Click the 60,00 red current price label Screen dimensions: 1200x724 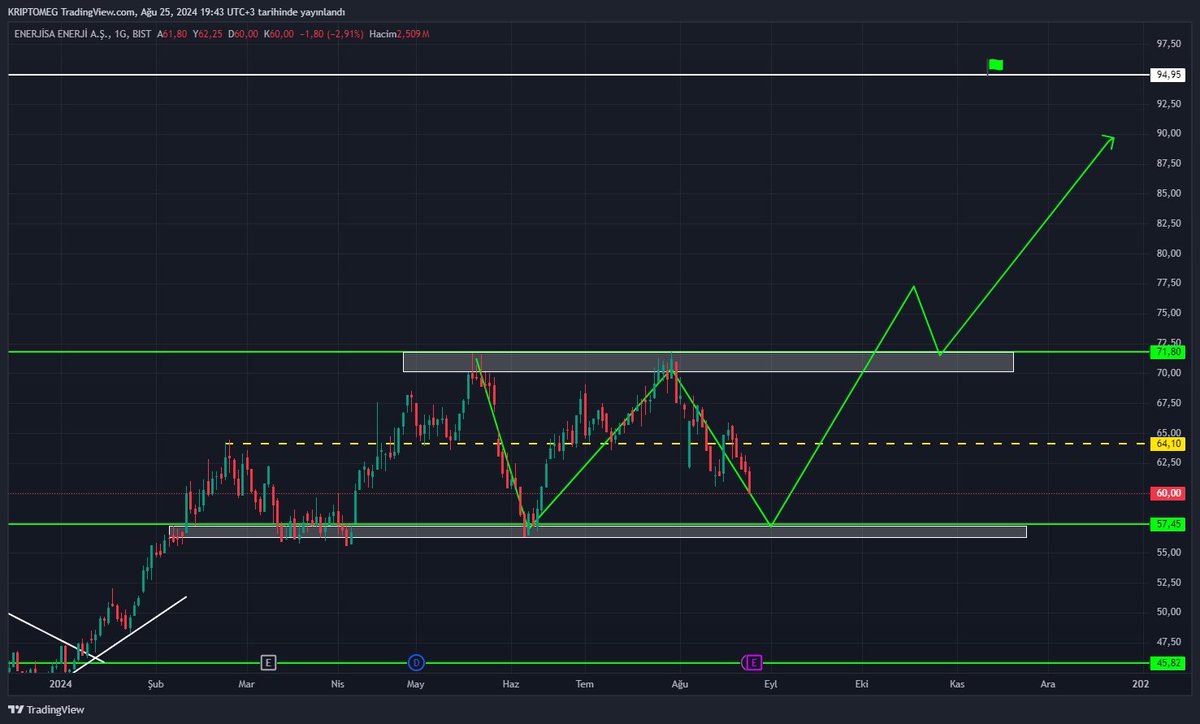pos(1168,493)
